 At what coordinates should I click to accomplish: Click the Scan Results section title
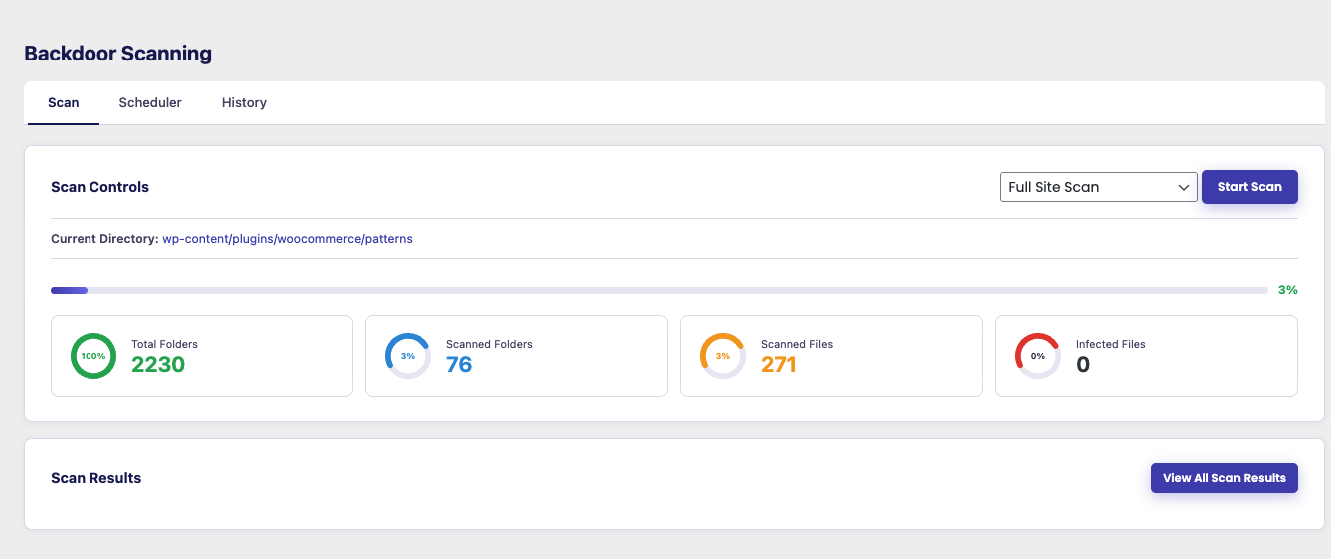96,478
